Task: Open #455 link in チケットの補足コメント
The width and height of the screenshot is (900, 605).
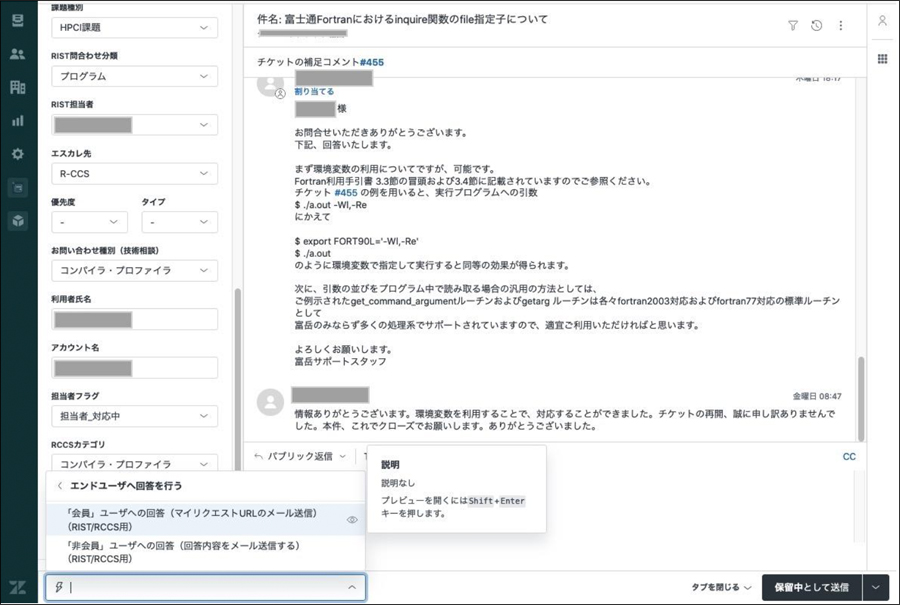Action: [x=372, y=62]
